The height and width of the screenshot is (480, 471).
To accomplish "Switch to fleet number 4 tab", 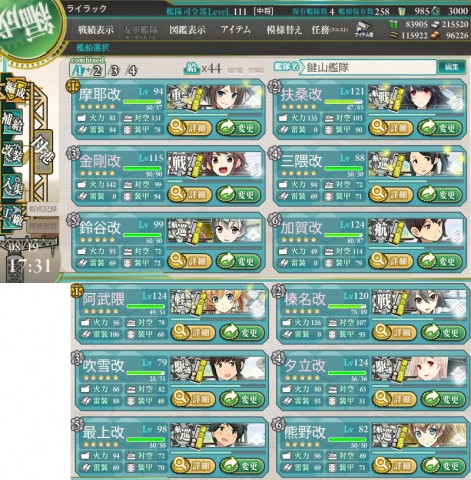I will pos(132,71).
